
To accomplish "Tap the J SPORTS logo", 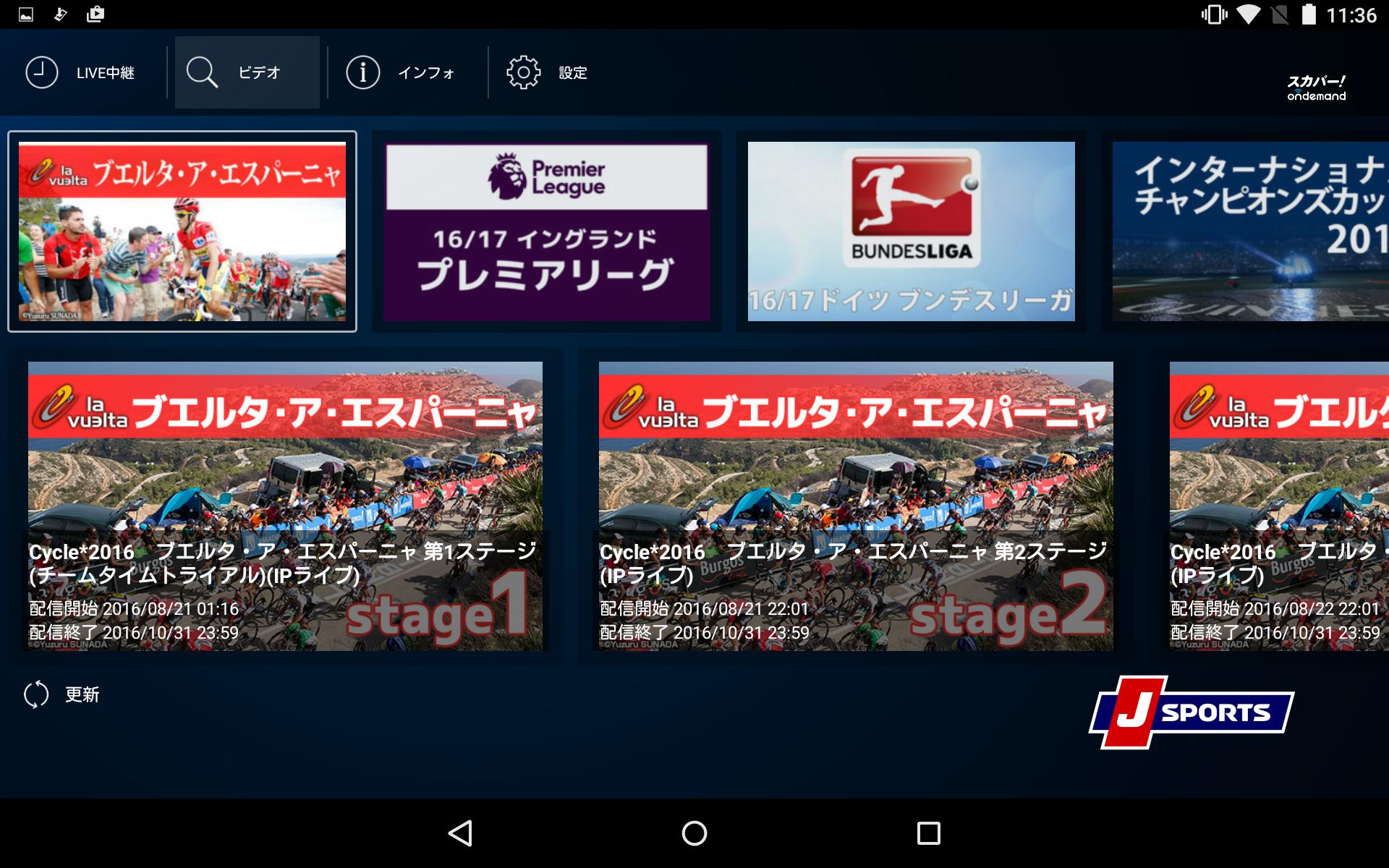I will (x=1191, y=712).
